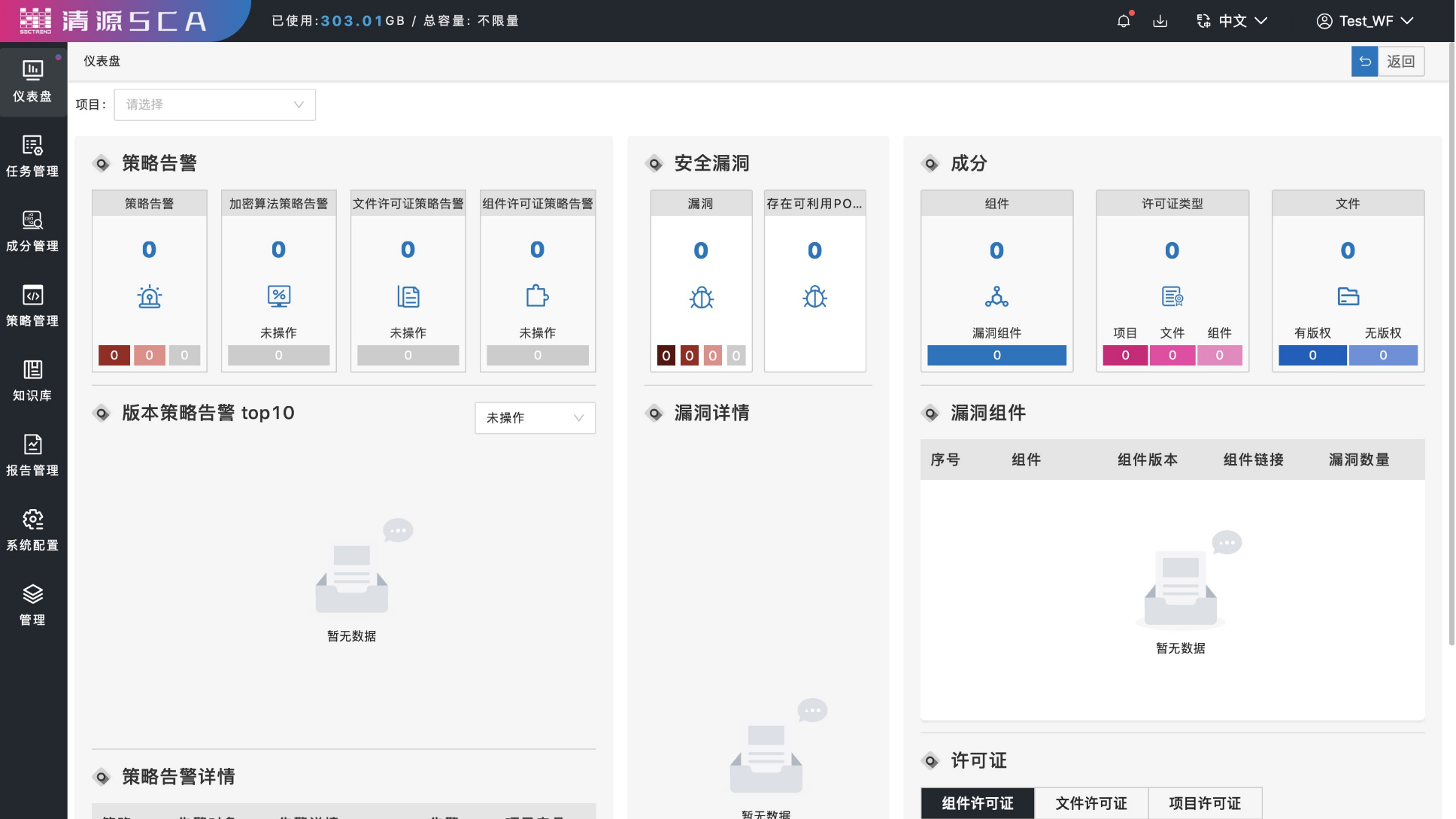Viewport: 1456px width, 819px height.
Task: Switch to the 项目许可证 tab
Action: coord(1205,803)
